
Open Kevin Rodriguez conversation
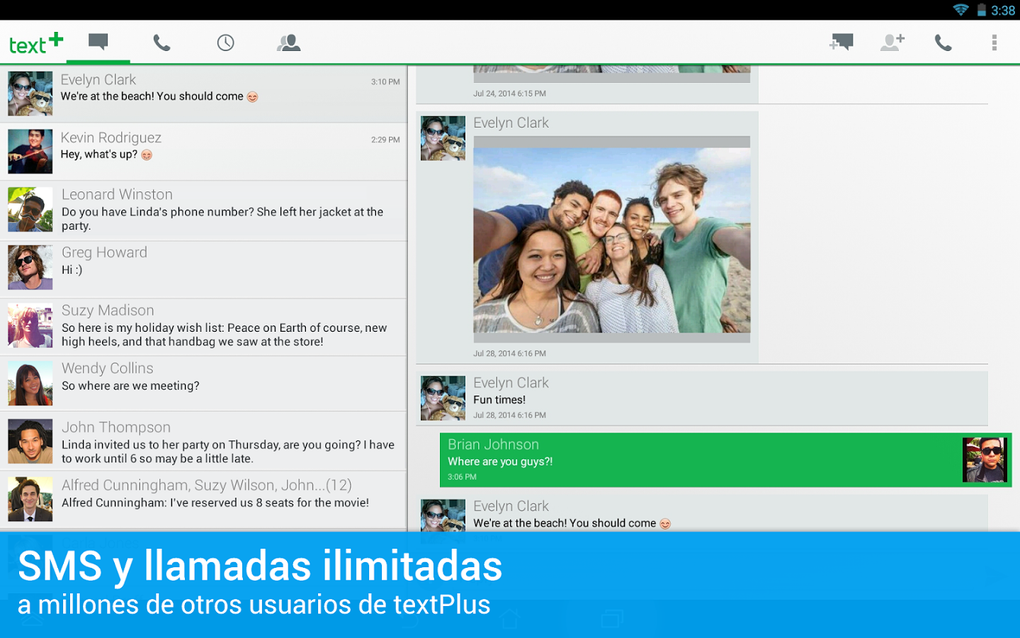point(204,152)
